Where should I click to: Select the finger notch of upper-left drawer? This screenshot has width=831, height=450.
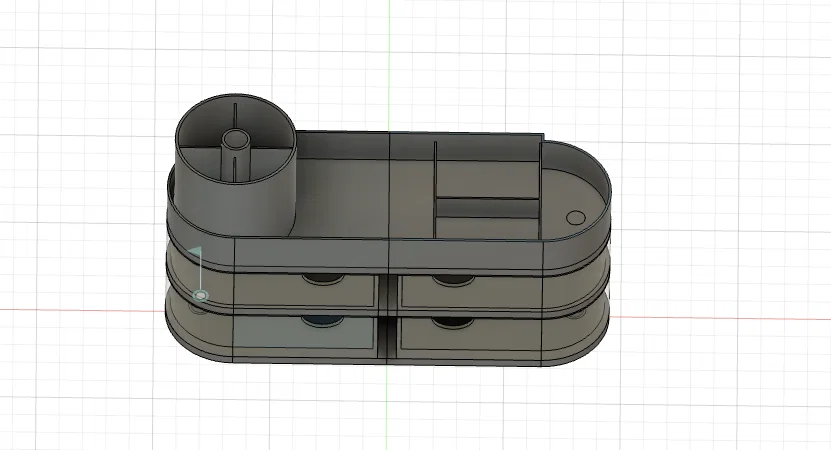click(x=323, y=279)
